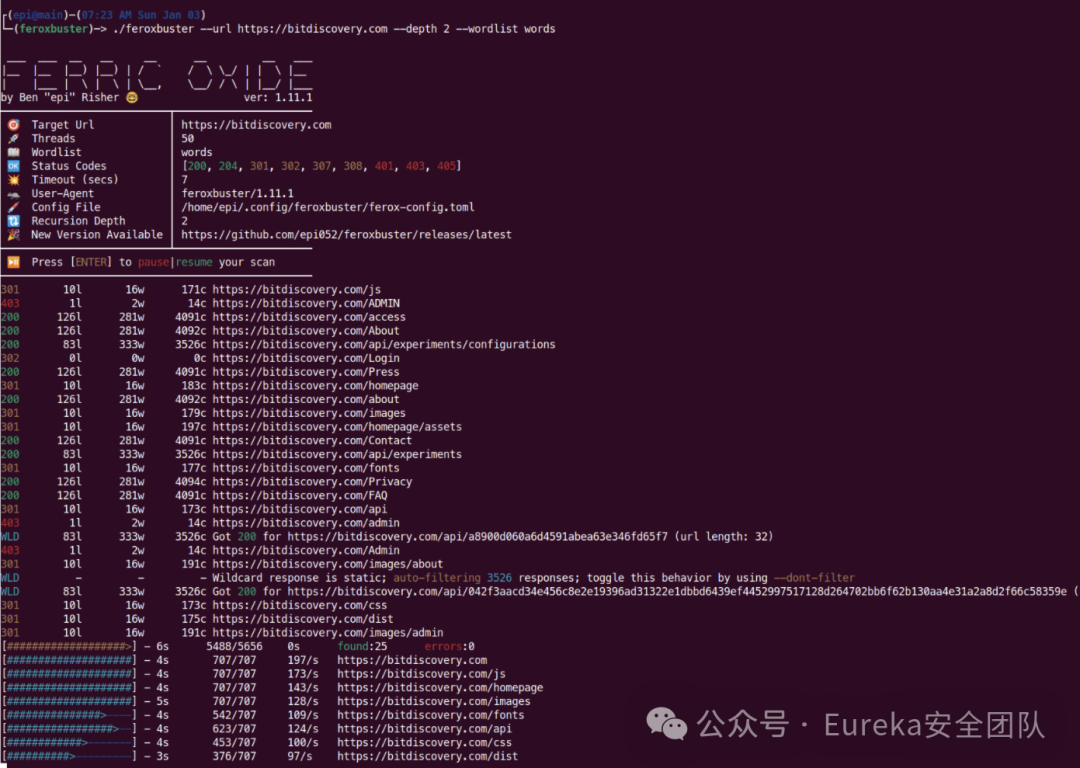Image resolution: width=1080 pixels, height=768 pixels.
Task: Click the emoji beside Config File
Action: pos(13,207)
